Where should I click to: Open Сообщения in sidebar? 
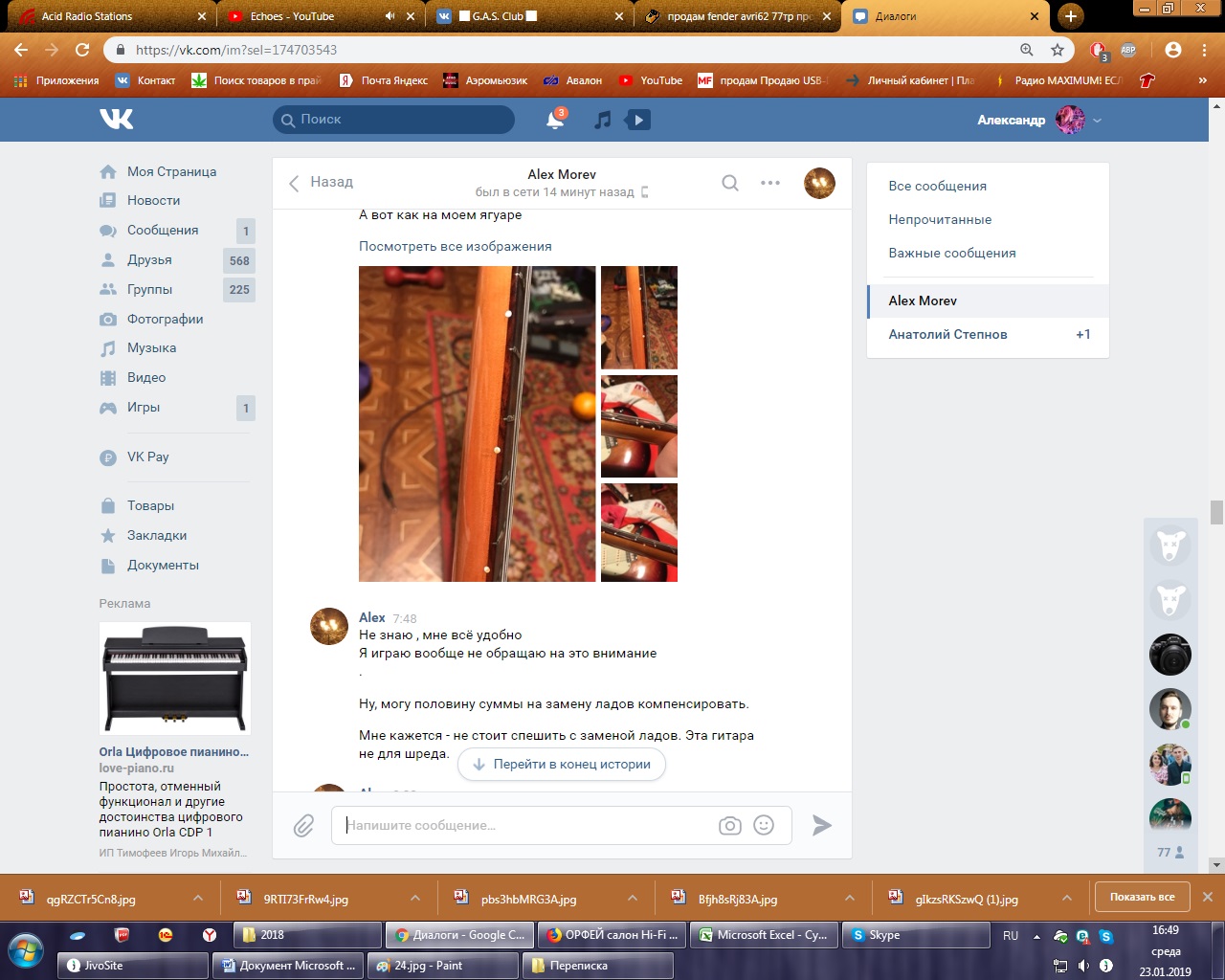point(163,230)
